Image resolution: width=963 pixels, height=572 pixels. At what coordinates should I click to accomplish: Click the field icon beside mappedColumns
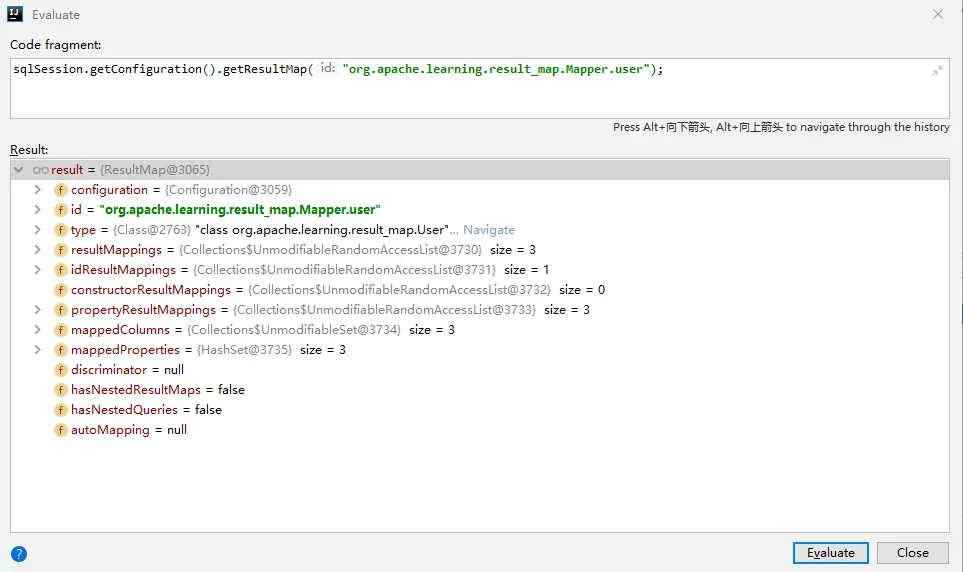[60, 330]
